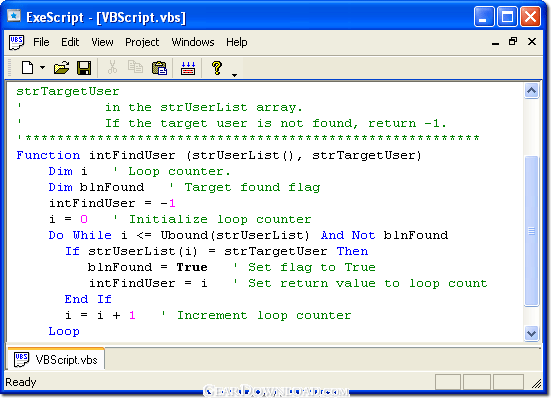The height and width of the screenshot is (399, 552).
Task: Open a script with folder icon
Action: (x=62, y=67)
